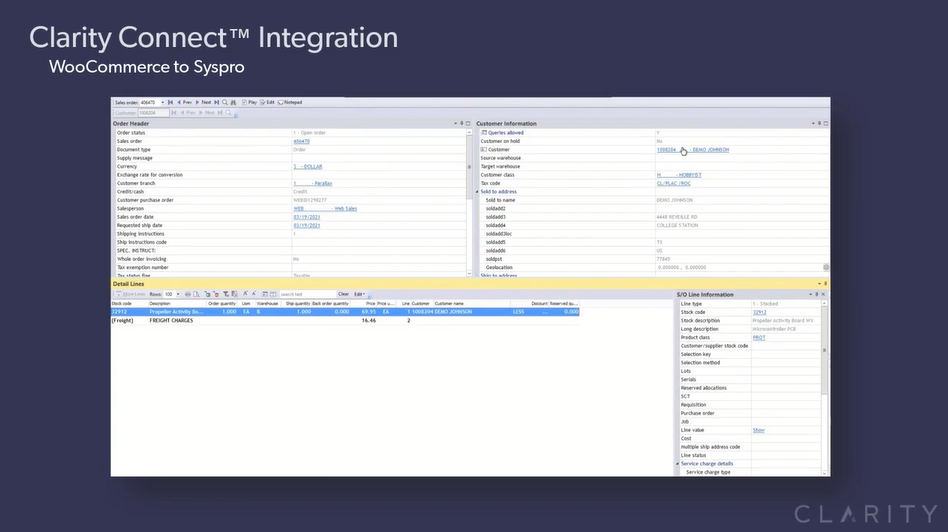Open sales order 406470 link
Screen dimensions: 948x532
pyautogui.click(x=301, y=141)
